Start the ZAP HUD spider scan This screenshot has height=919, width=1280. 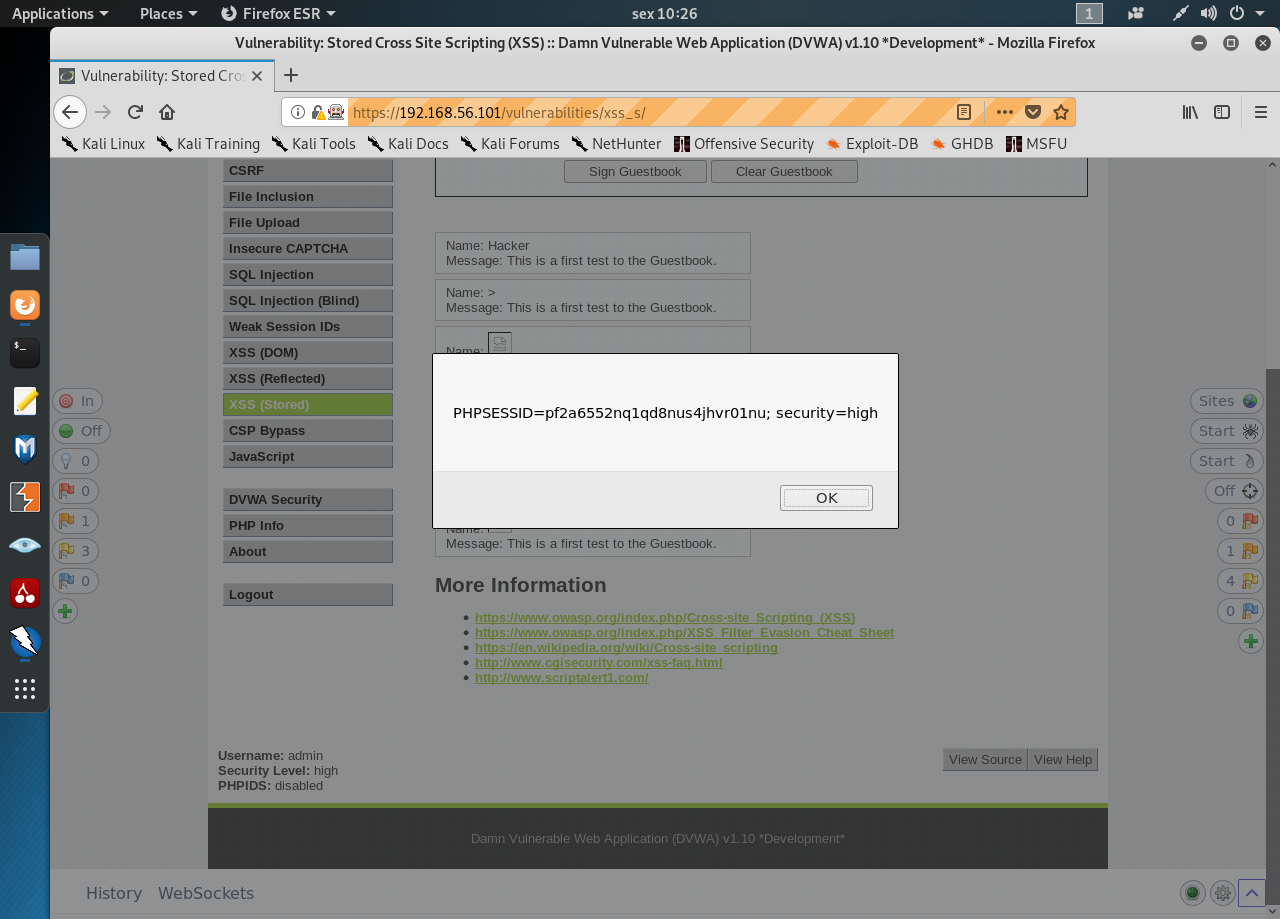point(1227,431)
